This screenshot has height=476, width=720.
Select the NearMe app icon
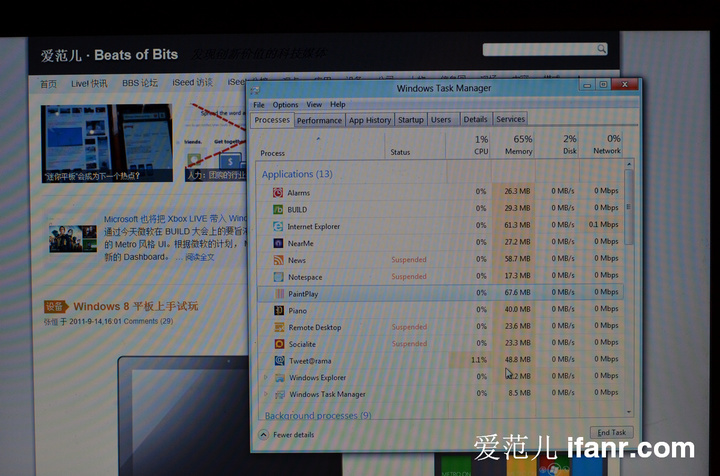click(278, 243)
